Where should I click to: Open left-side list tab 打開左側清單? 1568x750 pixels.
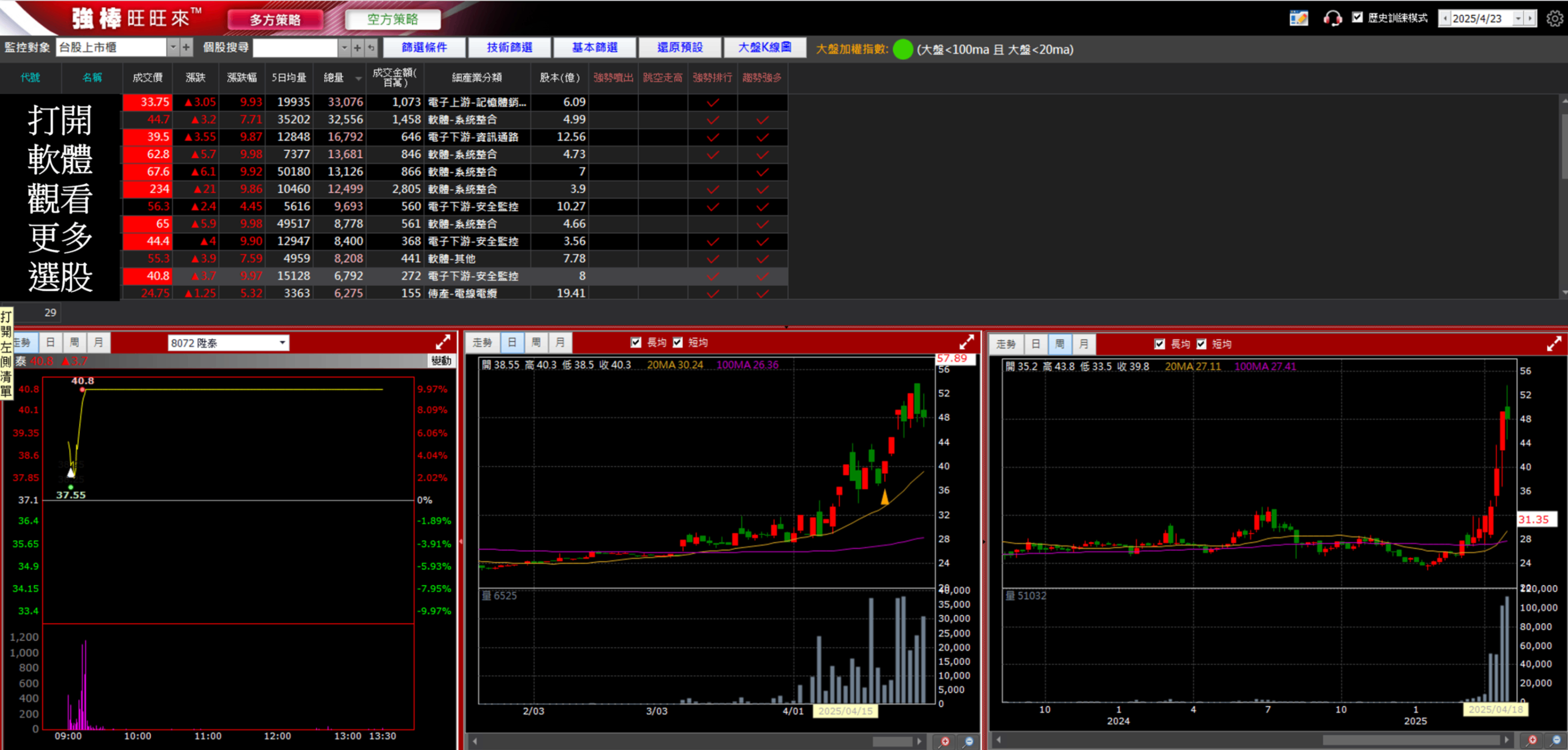tap(6, 354)
